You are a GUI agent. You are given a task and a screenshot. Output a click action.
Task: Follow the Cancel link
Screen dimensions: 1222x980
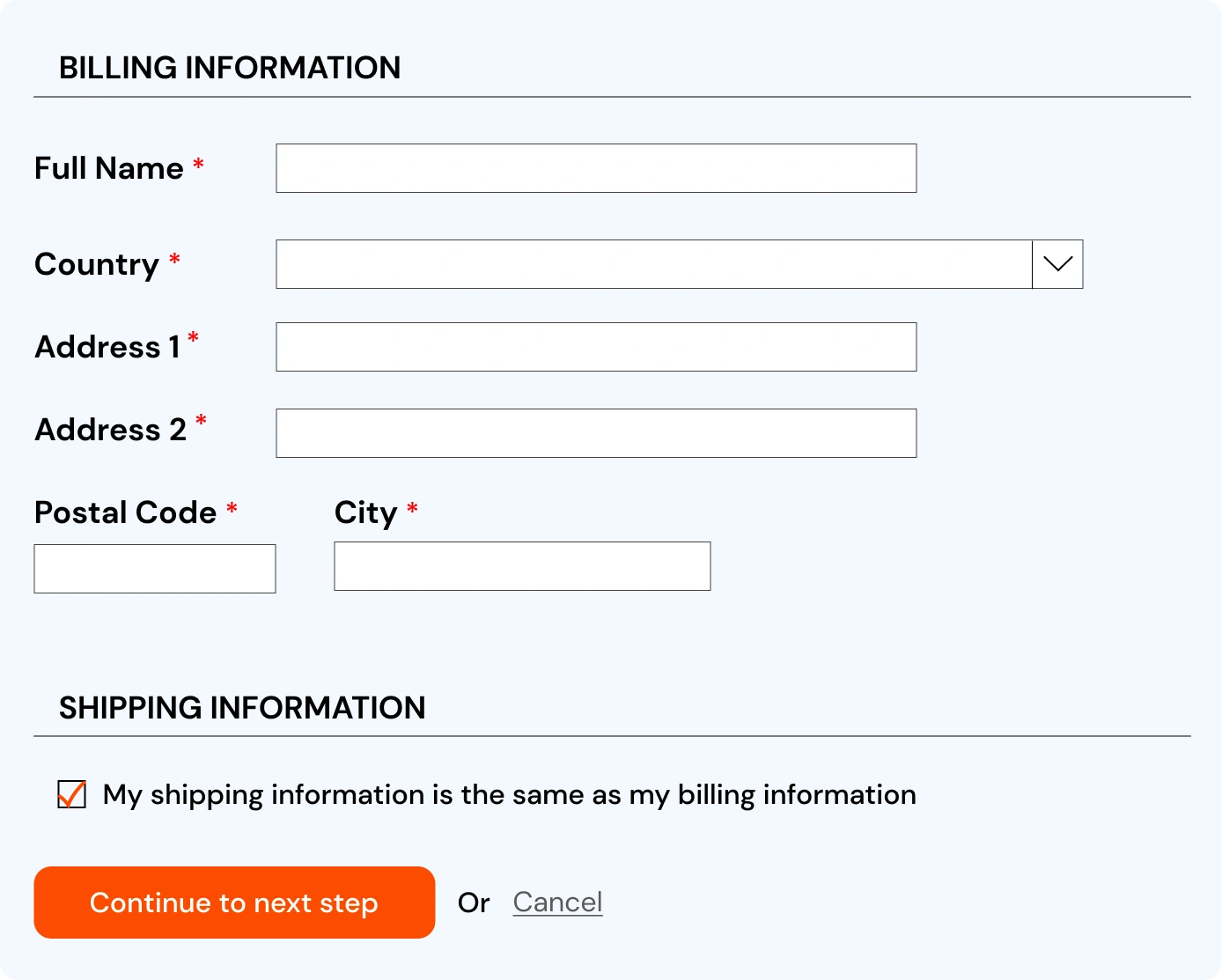557,903
